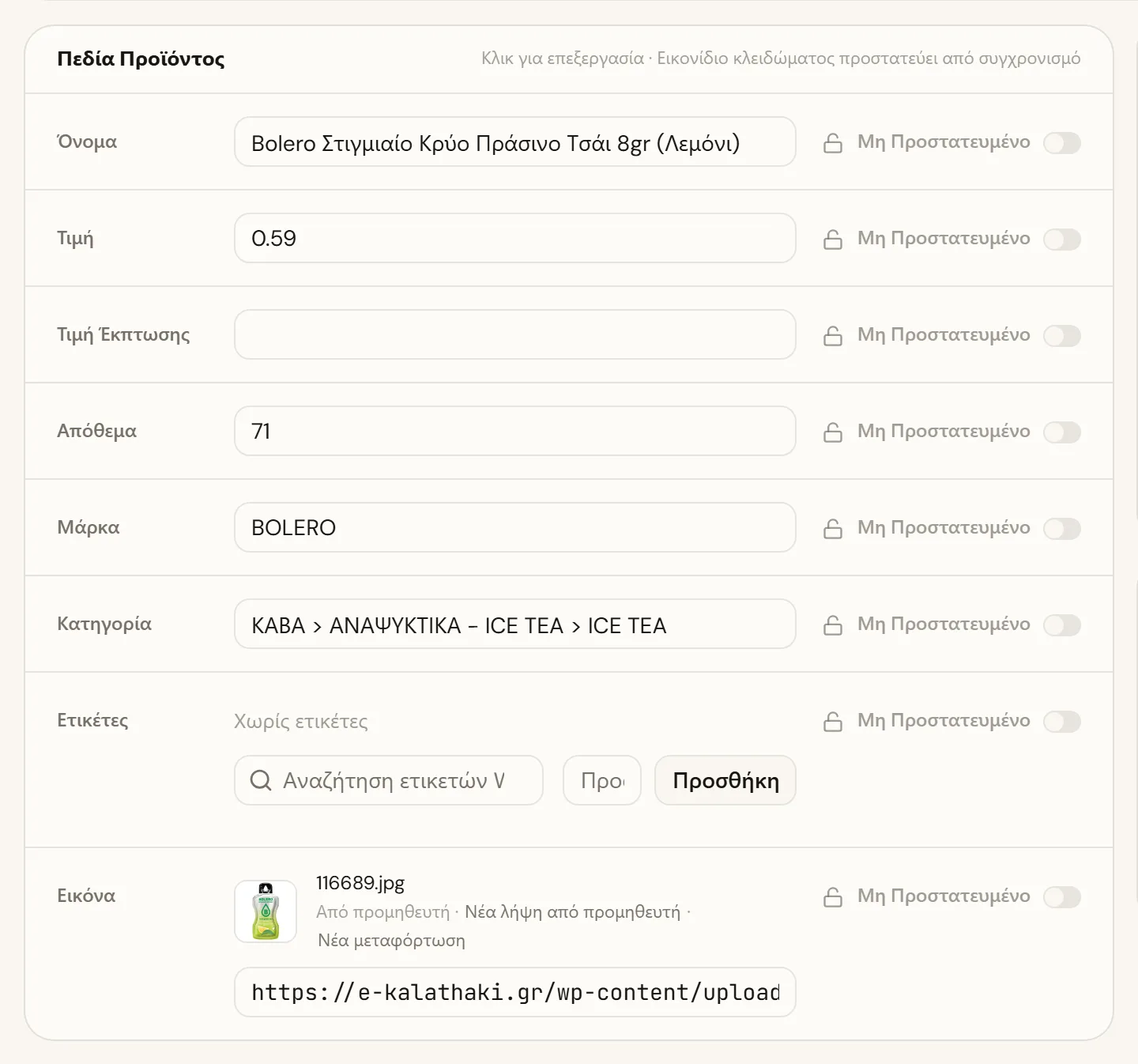The height and width of the screenshot is (1064, 1138).
Task: Enable protection switch for Κατηγορία
Action: [x=1062, y=625]
